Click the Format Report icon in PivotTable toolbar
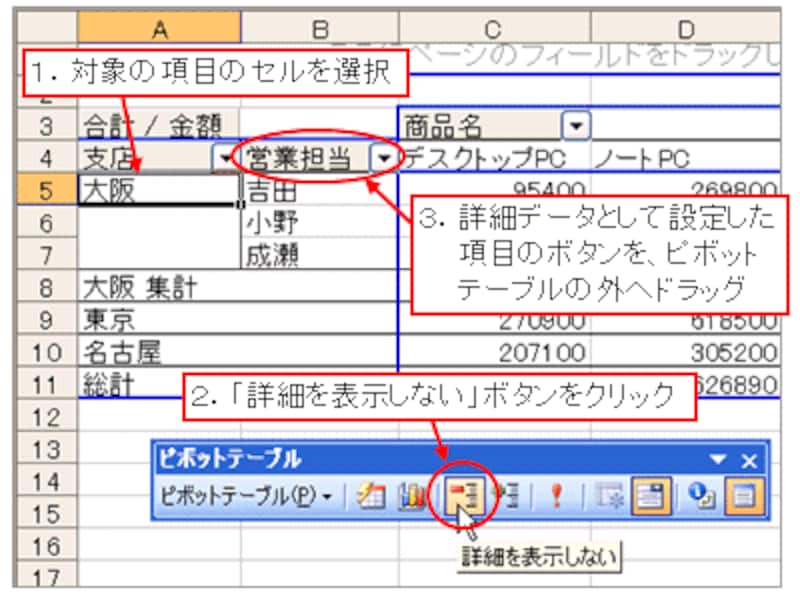 371,495
